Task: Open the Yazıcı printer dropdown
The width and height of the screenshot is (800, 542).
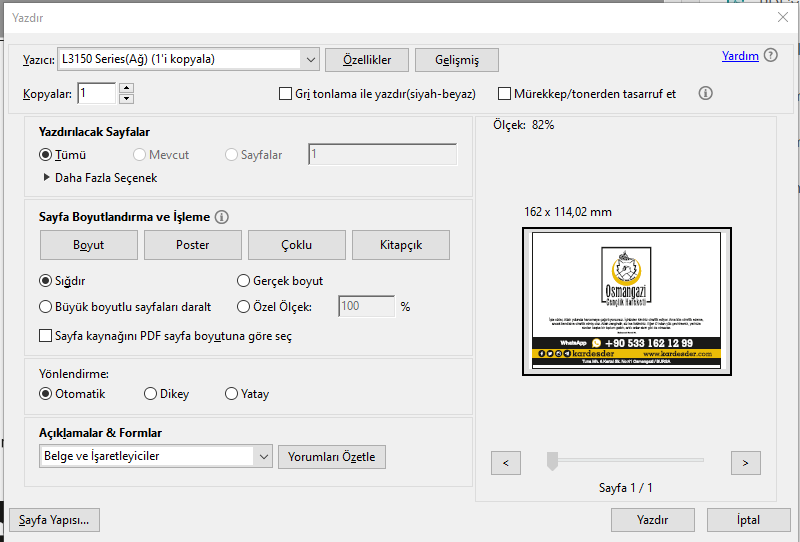Action: [189, 59]
